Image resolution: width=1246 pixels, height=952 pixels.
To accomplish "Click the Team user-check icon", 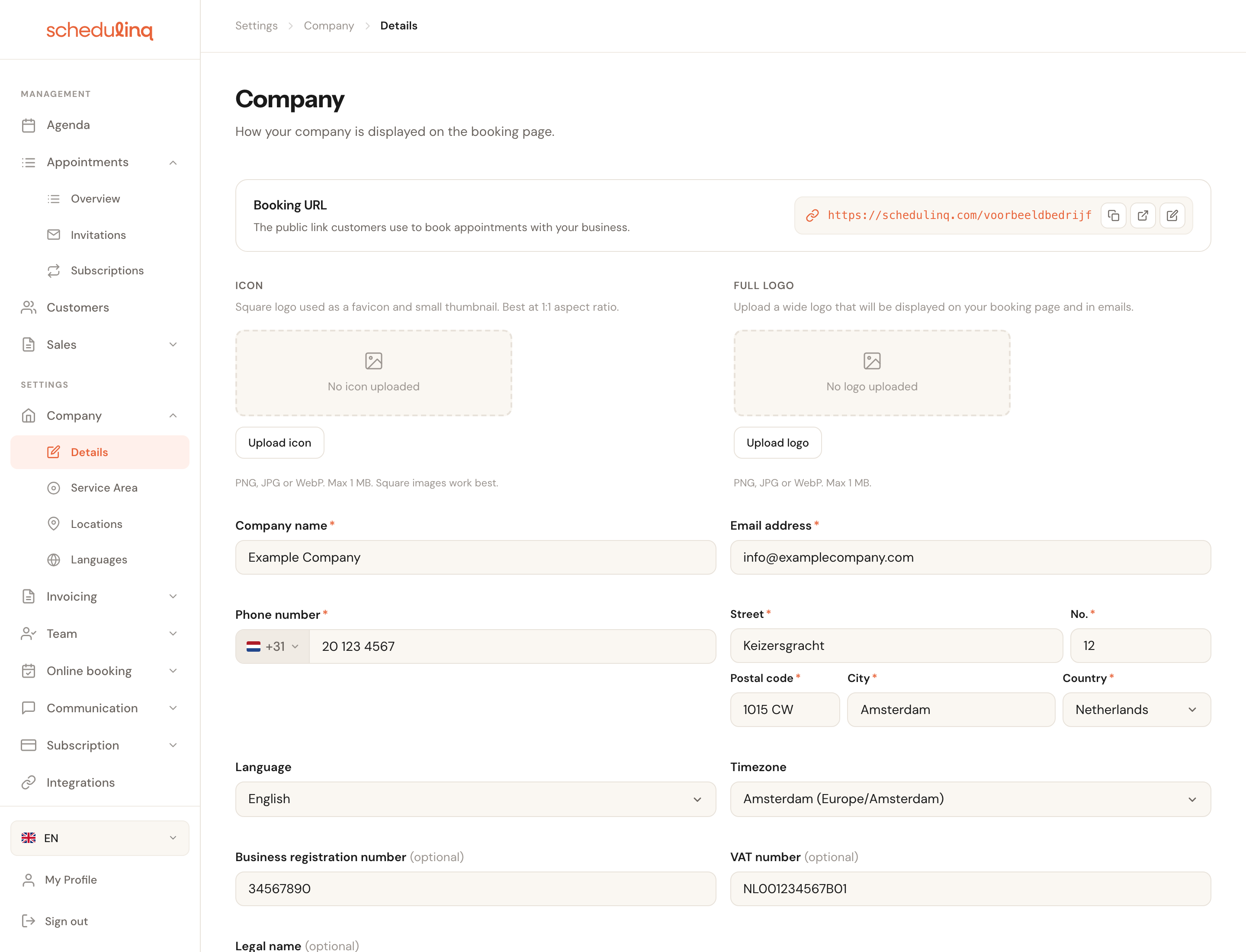I will (x=28, y=634).
